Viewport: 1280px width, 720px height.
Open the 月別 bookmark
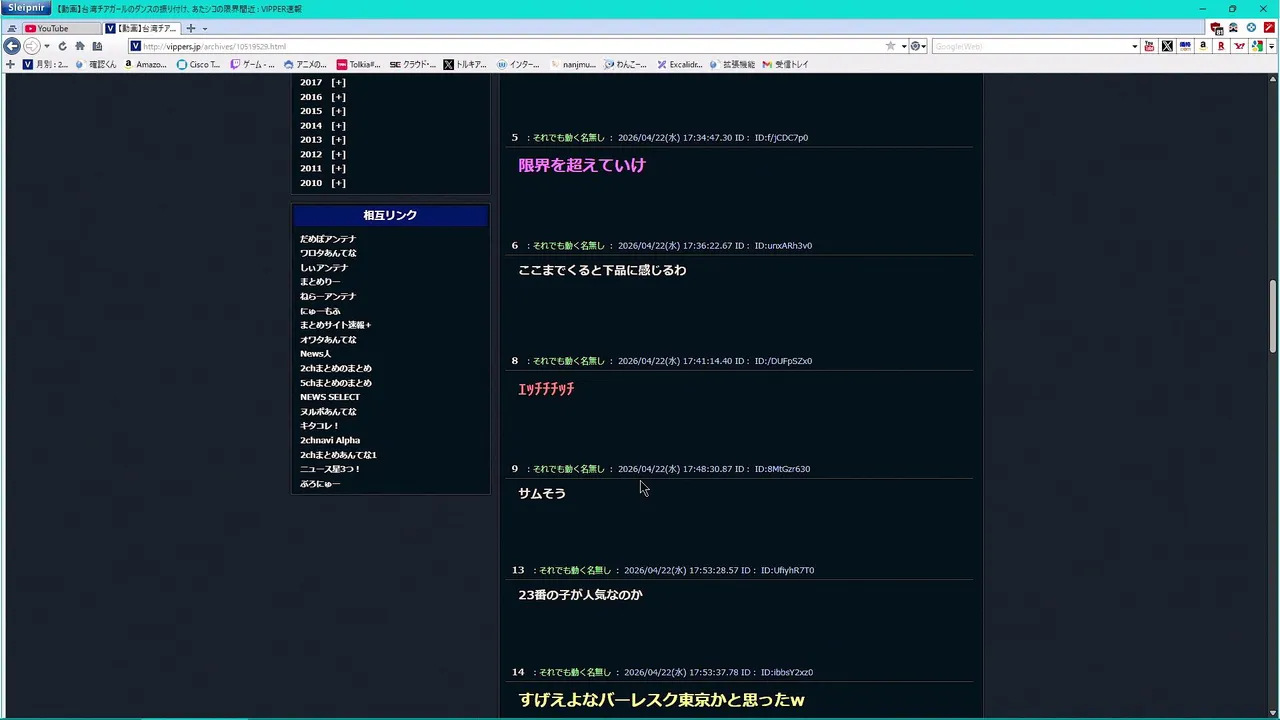(46, 64)
